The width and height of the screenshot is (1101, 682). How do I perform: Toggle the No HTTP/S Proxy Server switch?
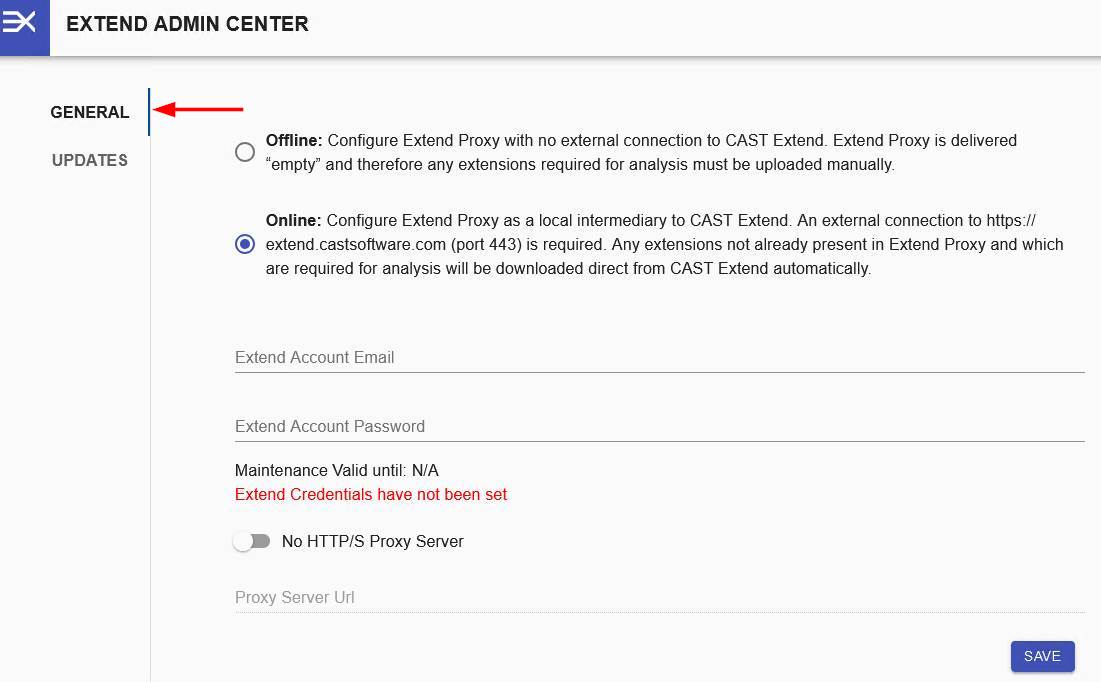click(x=252, y=541)
